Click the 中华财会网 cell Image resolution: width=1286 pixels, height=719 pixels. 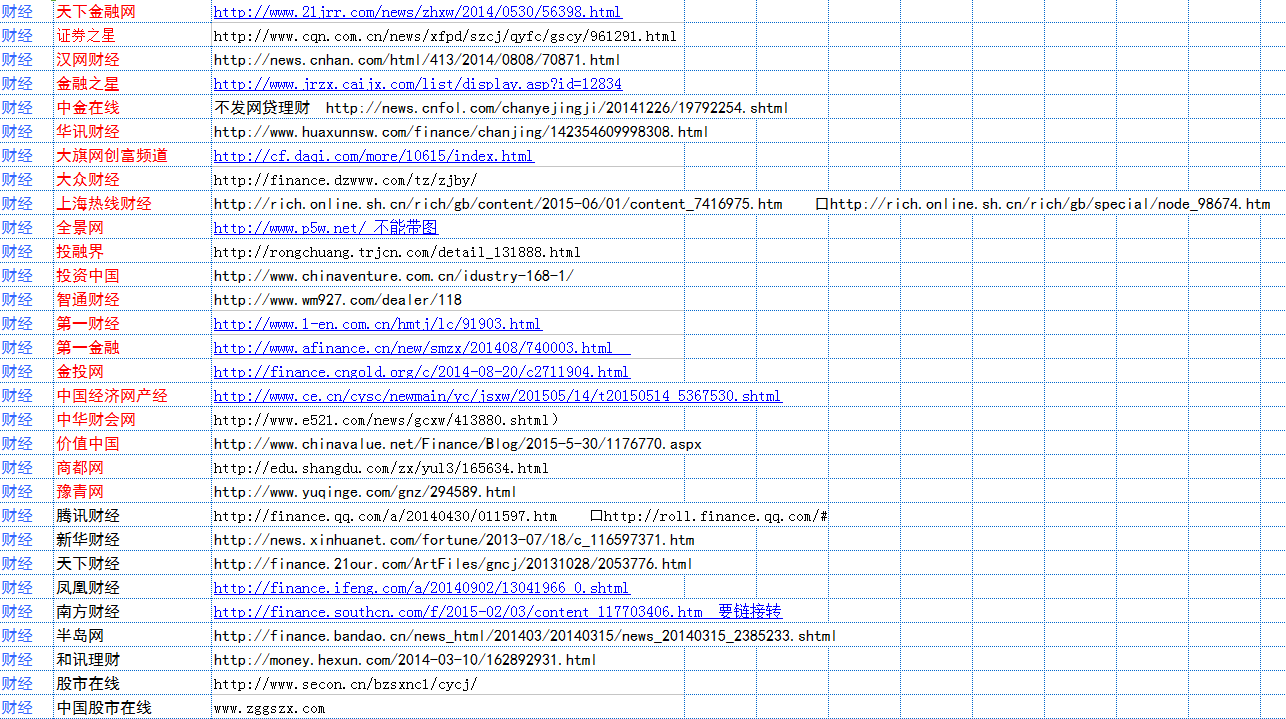point(132,420)
